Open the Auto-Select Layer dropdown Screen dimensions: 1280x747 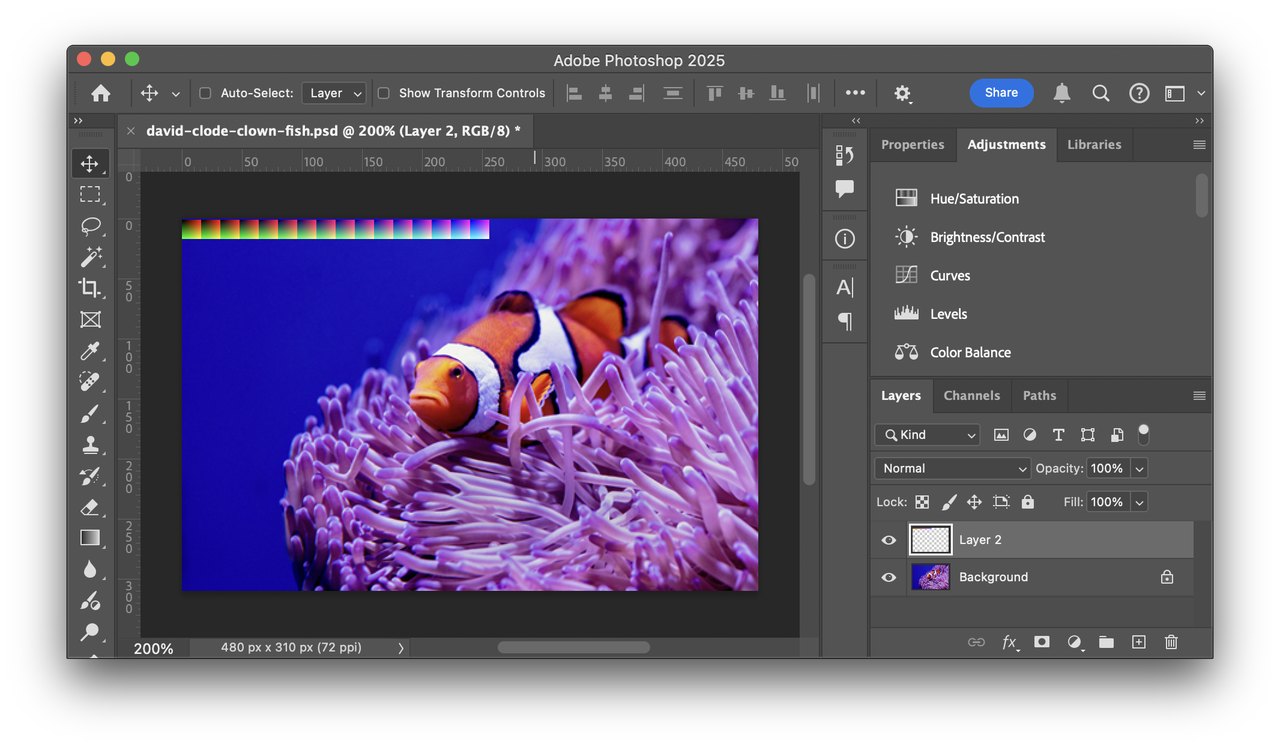click(334, 93)
